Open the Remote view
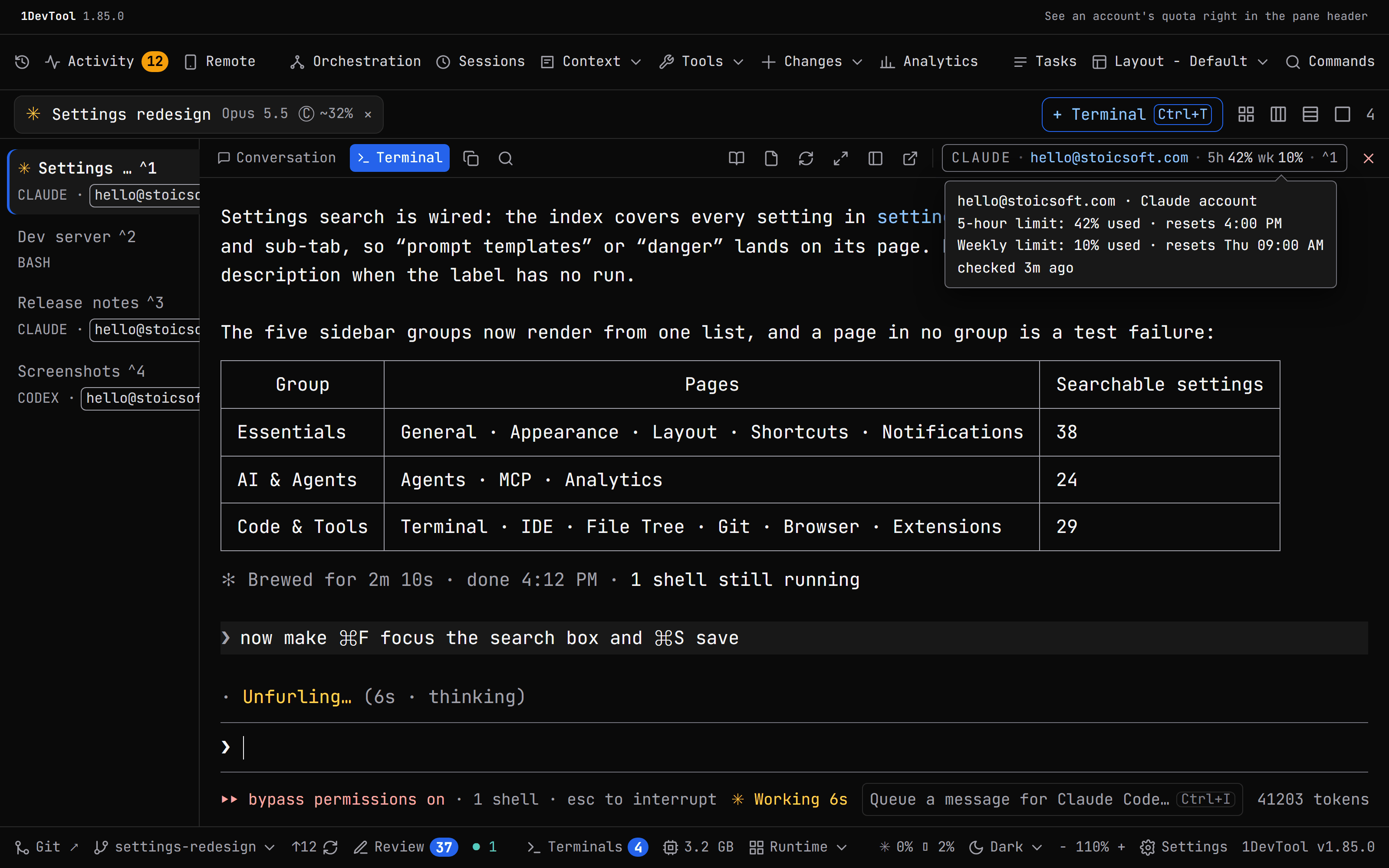Image resolution: width=1389 pixels, height=868 pixels. point(220,62)
